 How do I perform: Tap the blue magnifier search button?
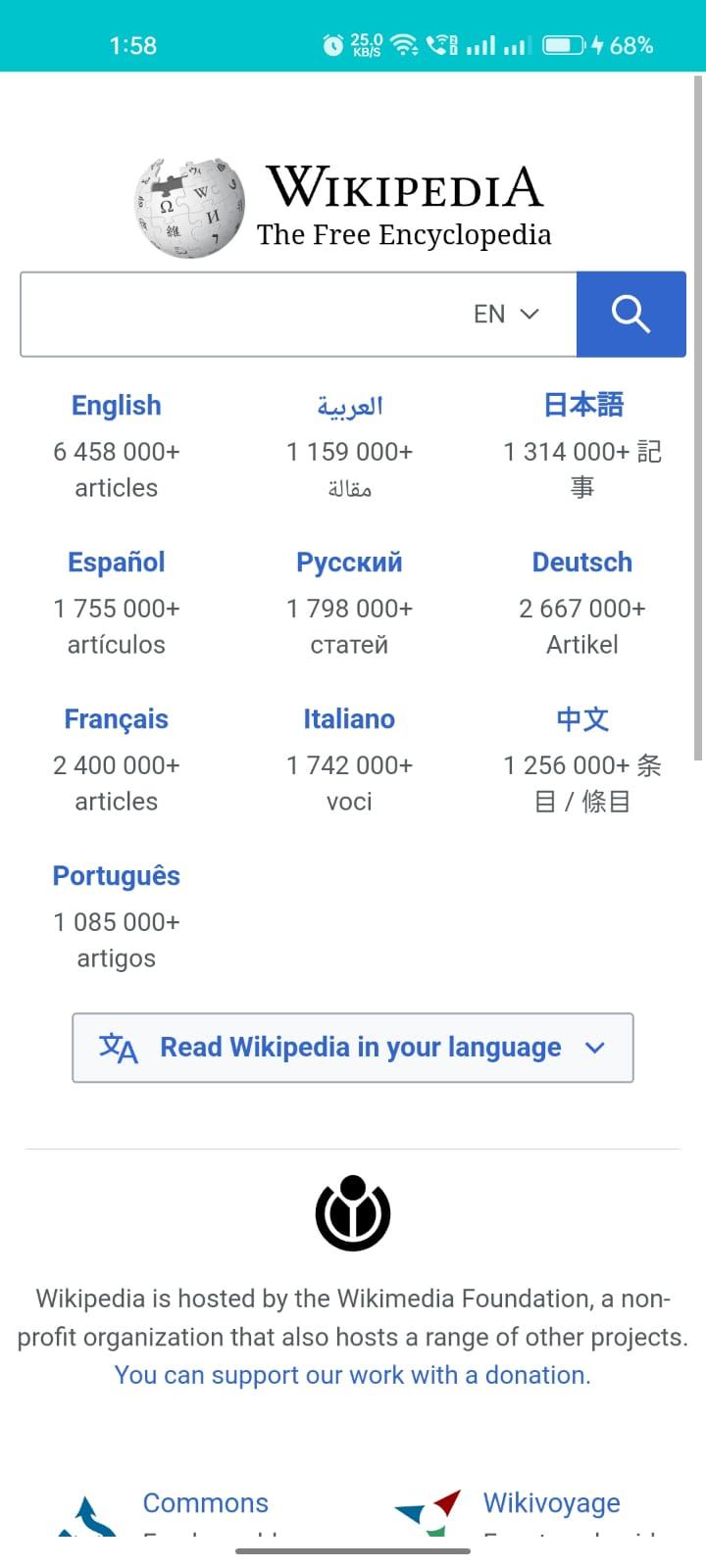coord(630,314)
